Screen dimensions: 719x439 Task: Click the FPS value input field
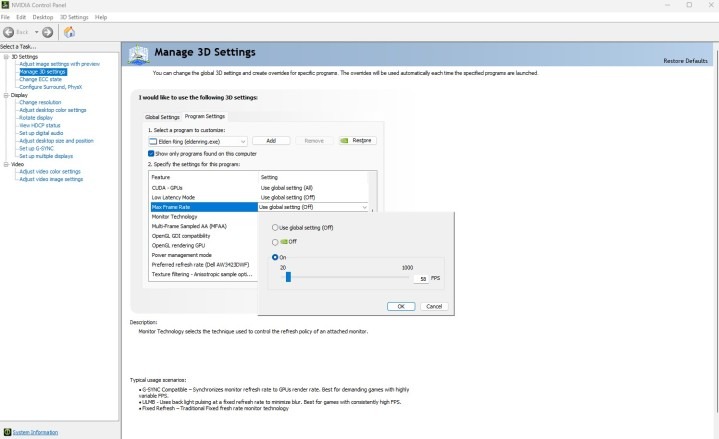tap(421, 278)
